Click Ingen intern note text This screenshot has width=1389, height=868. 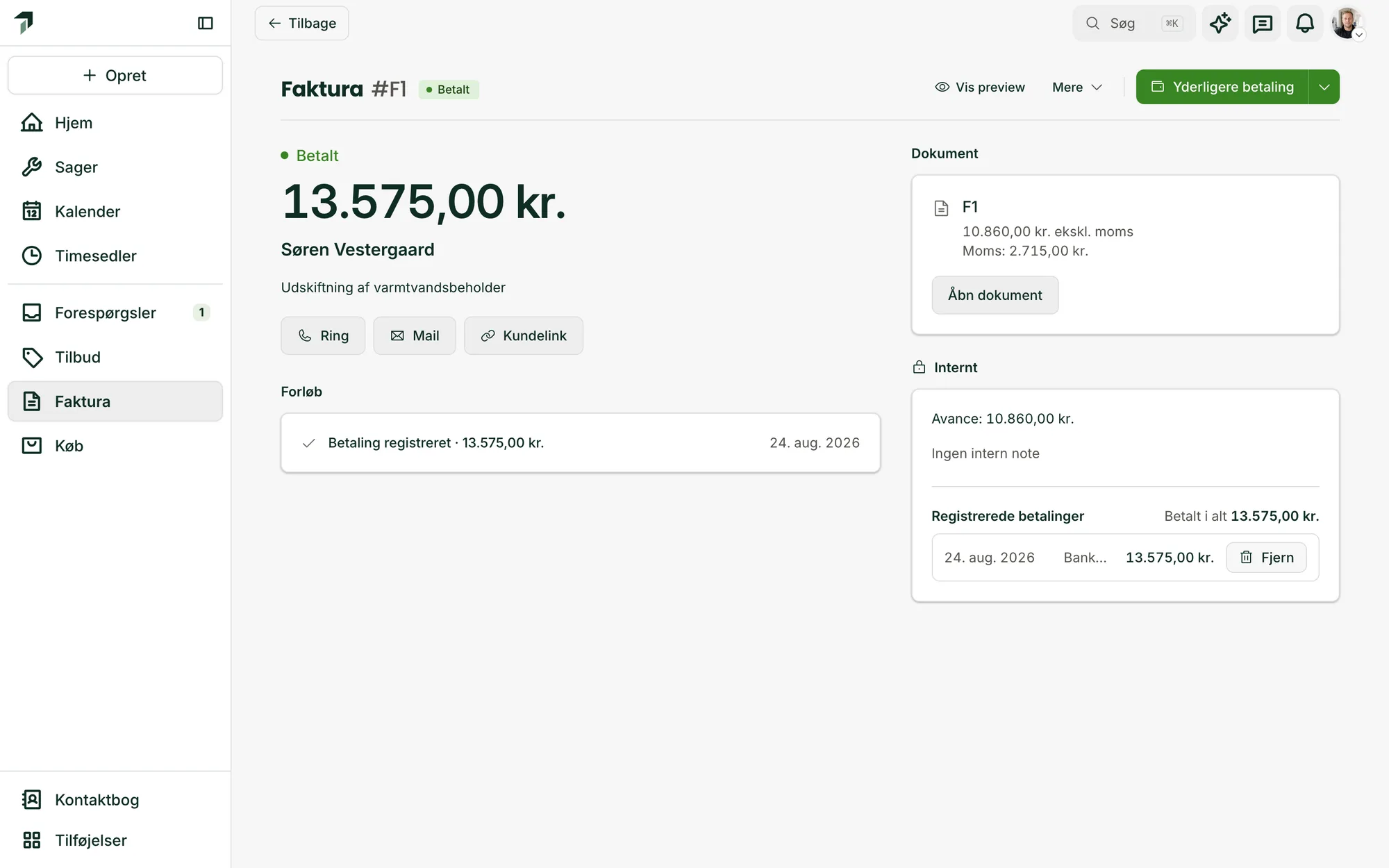click(985, 453)
